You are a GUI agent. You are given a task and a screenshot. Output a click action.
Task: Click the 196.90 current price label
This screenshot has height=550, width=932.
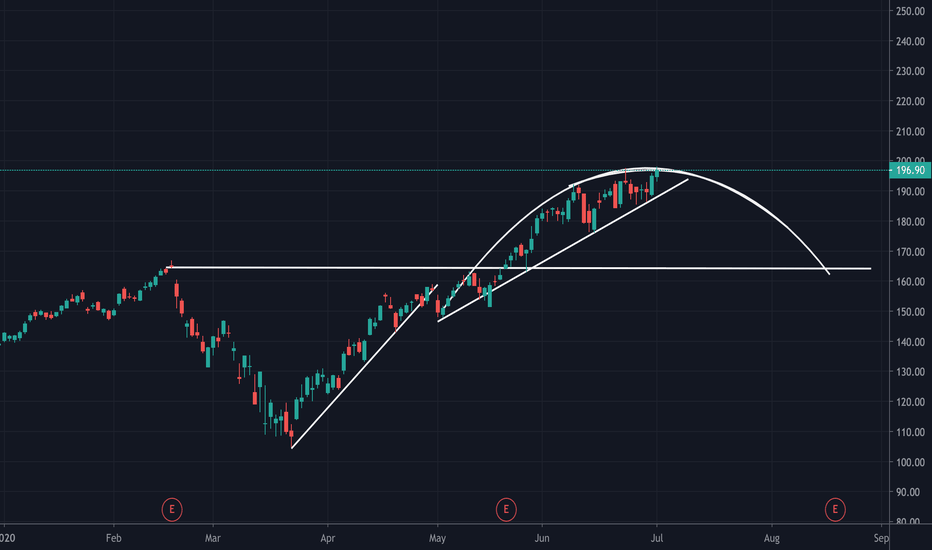click(x=910, y=171)
